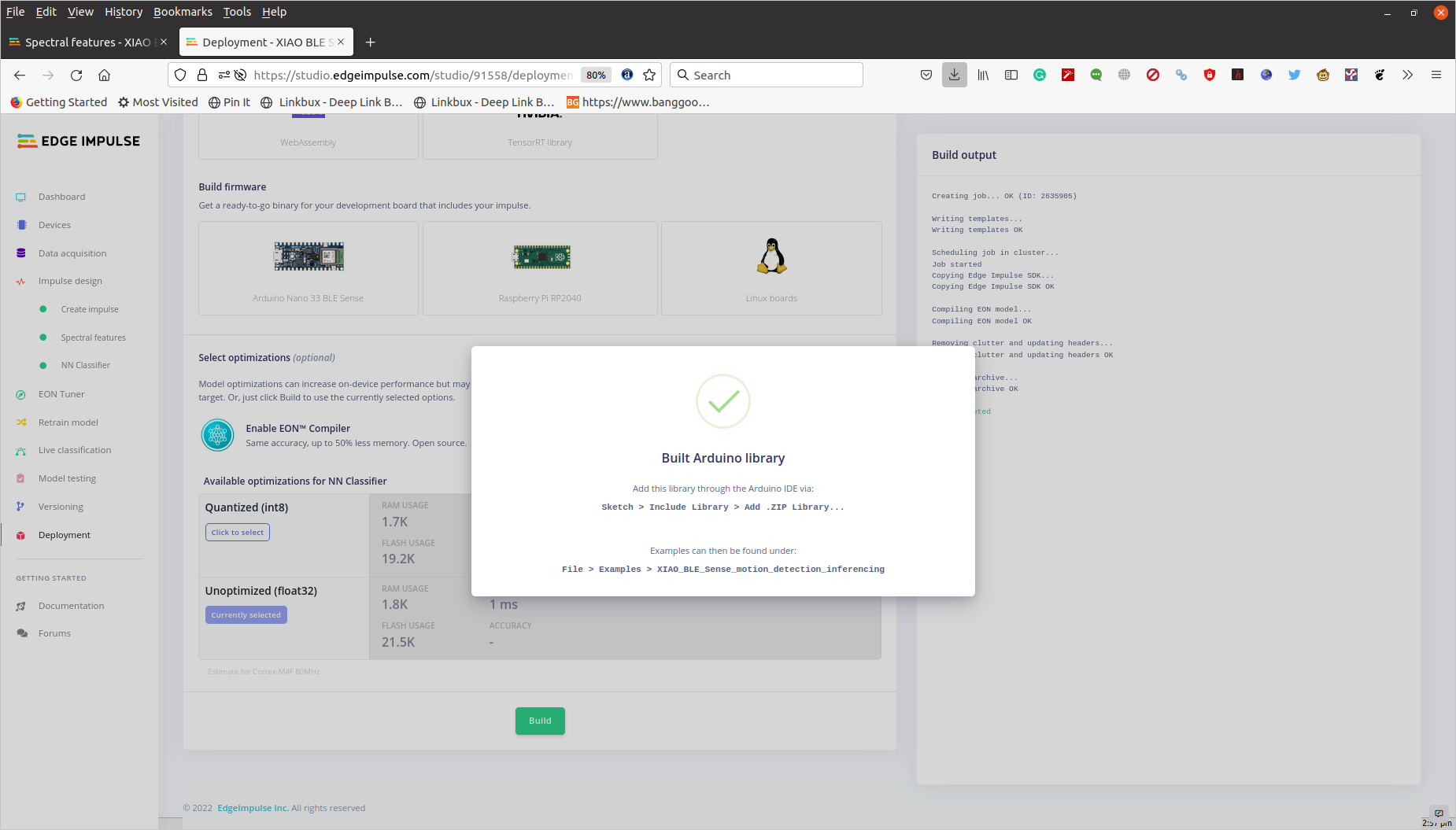Open NN Classifier sidebar item

click(x=85, y=365)
